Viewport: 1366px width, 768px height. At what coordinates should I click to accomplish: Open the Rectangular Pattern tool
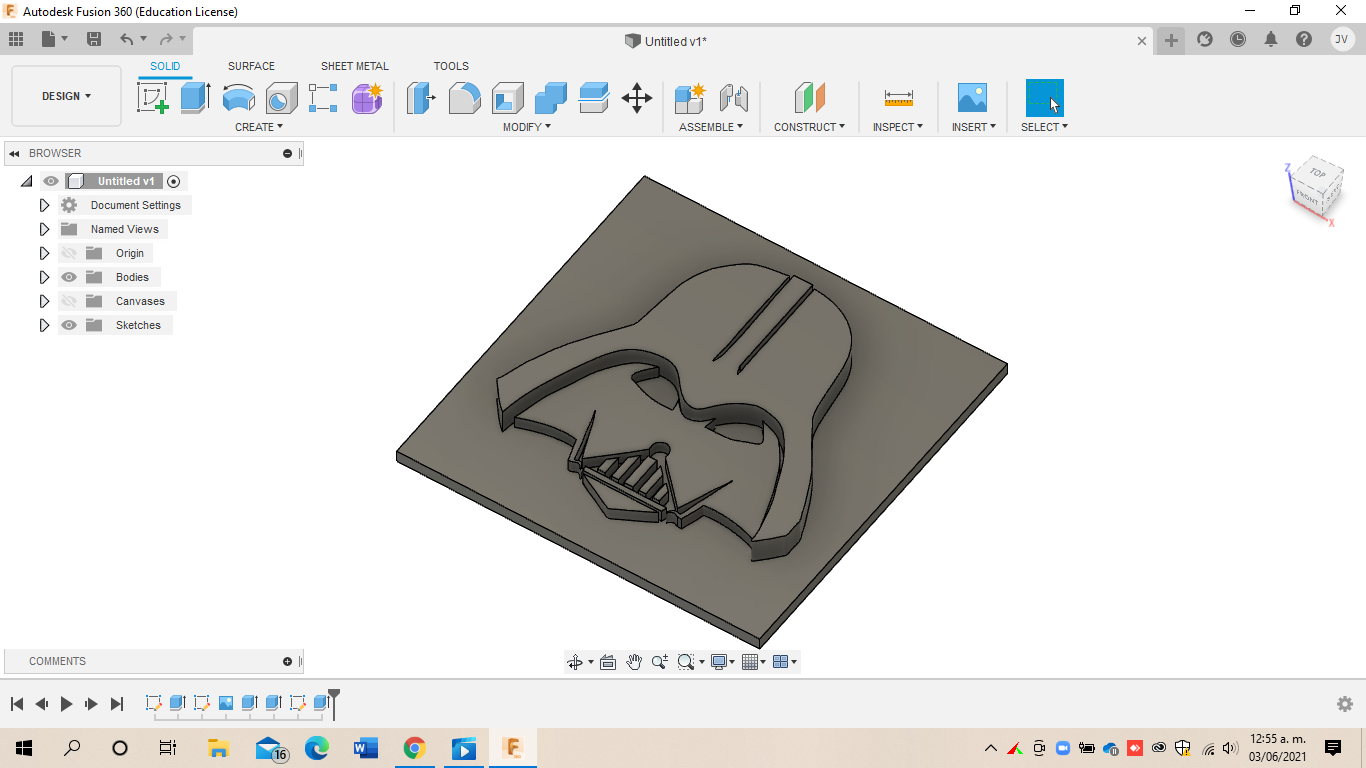[x=323, y=98]
